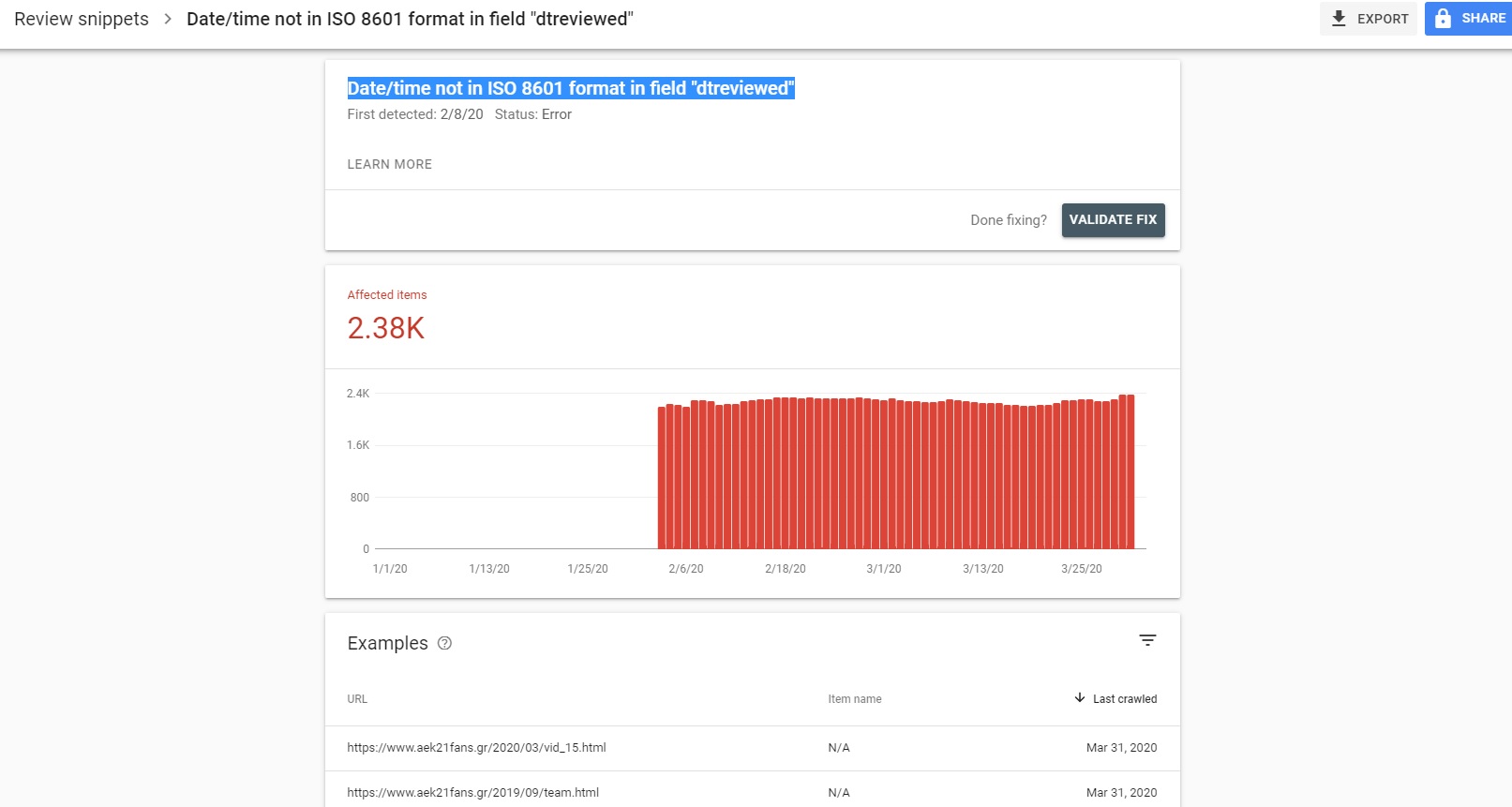Click the breadcrumb chevron after Review snippets
Screen dimensions: 1512x807
[168, 19]
